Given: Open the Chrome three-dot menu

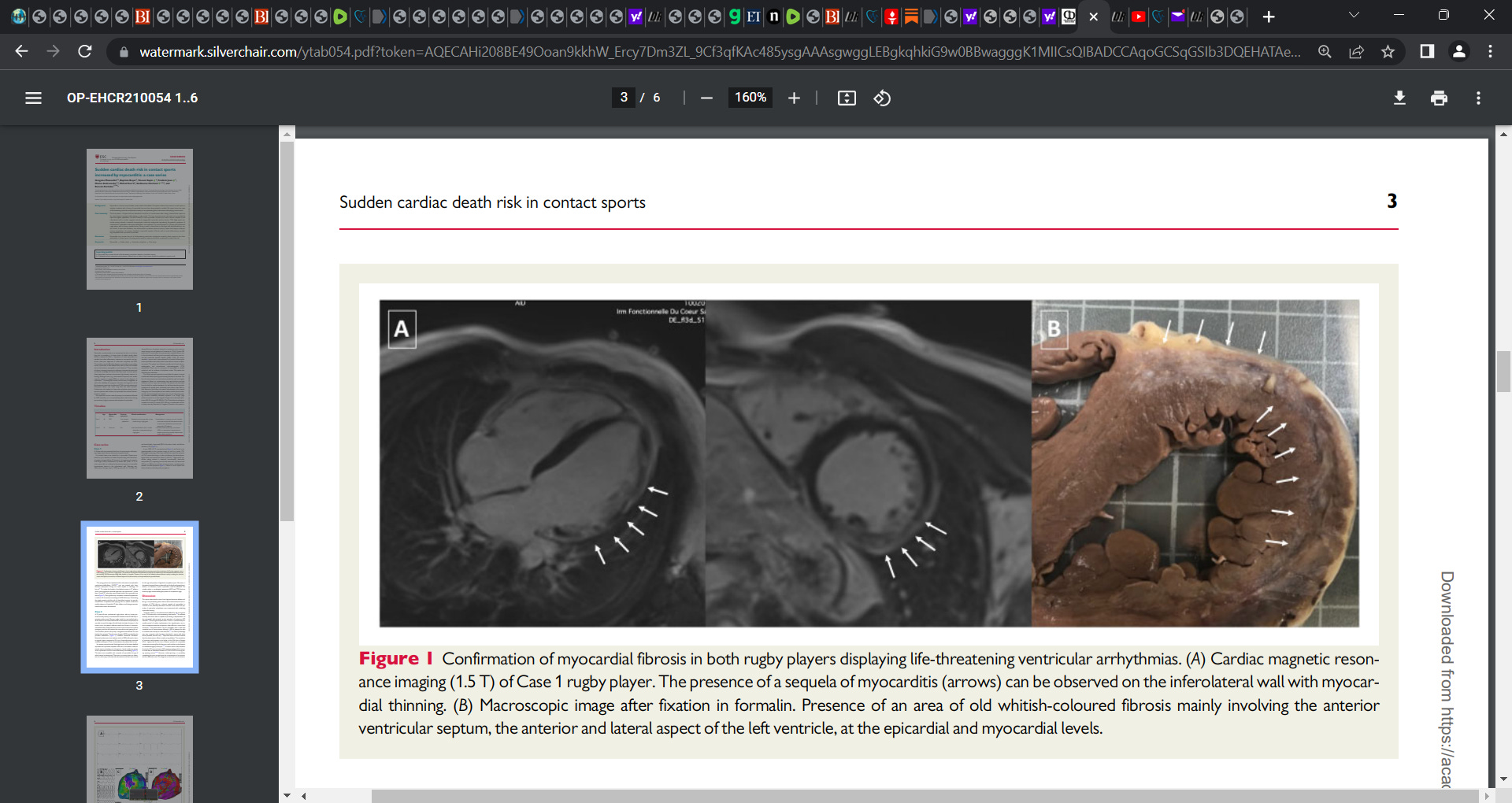Looking at the screenshot, I should [x=1490, y=51].
